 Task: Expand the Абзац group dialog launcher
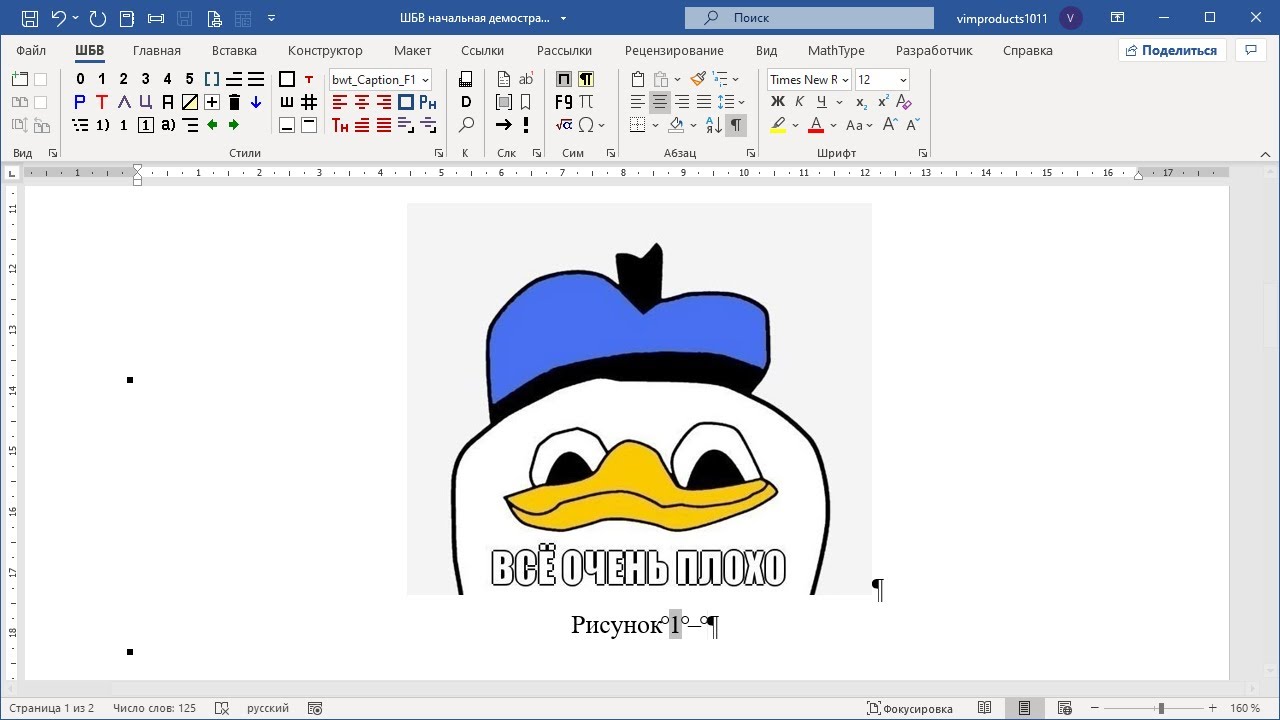click(x=750, y=153)
